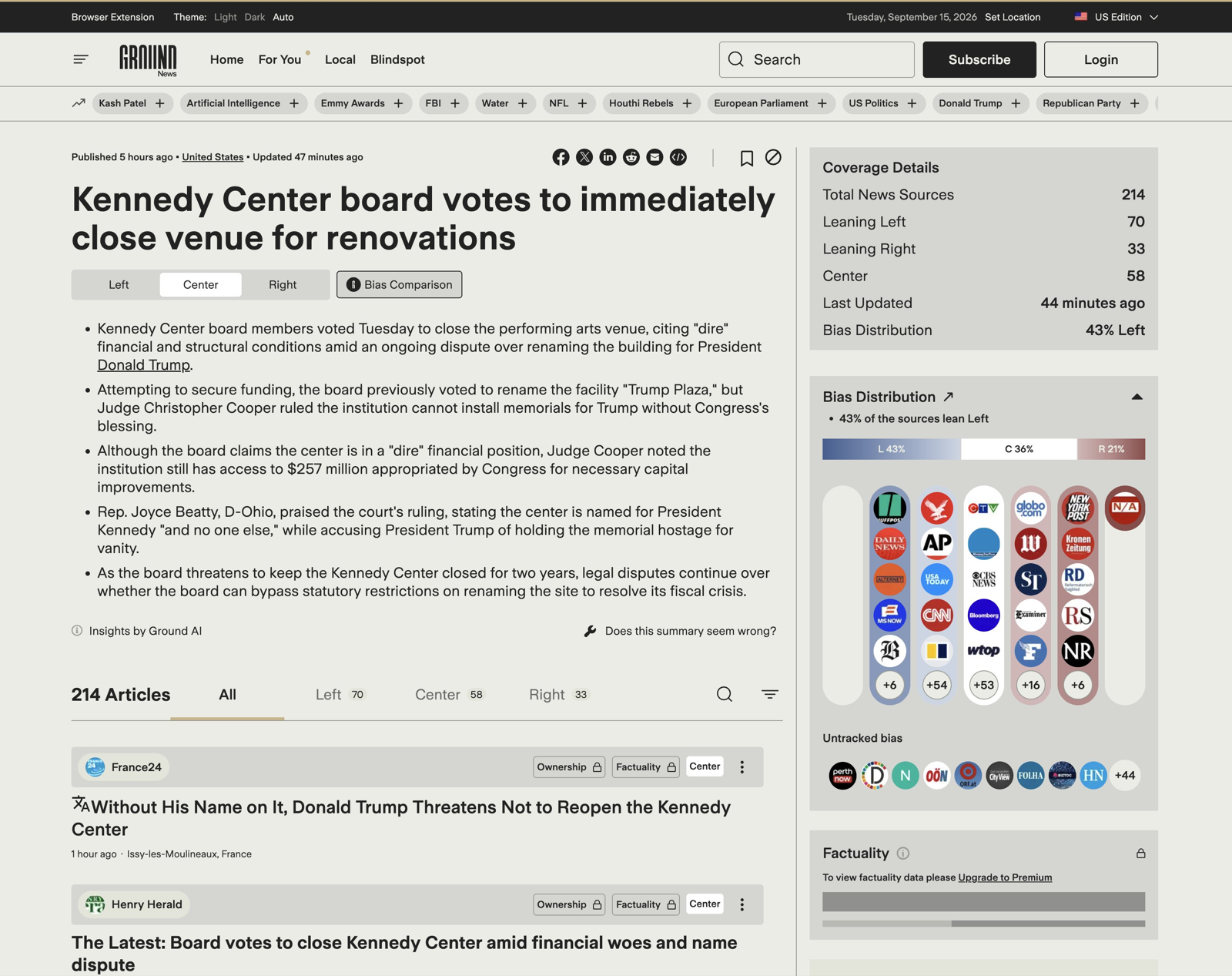Switch summary to Center perspective

[201, 285]
